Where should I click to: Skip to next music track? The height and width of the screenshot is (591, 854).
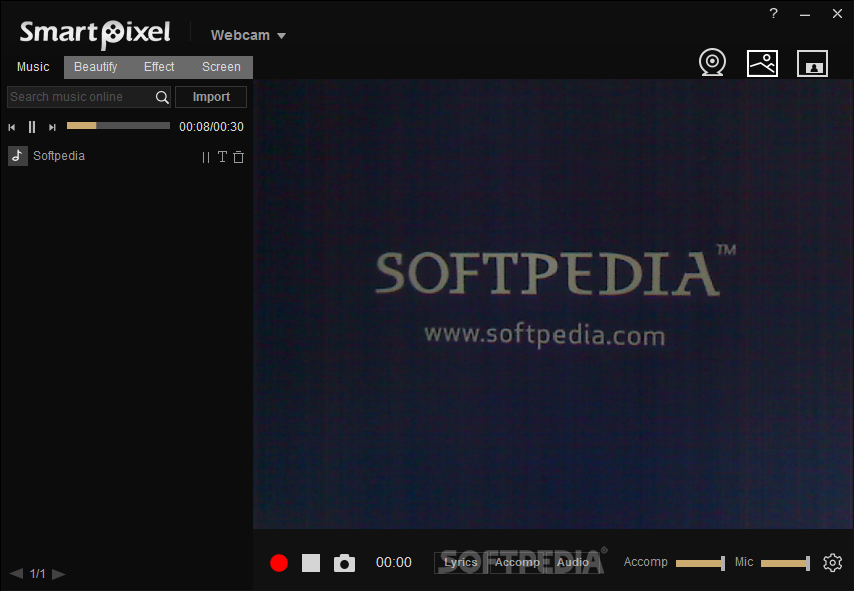pyautogui.click(x=52, y=127)
